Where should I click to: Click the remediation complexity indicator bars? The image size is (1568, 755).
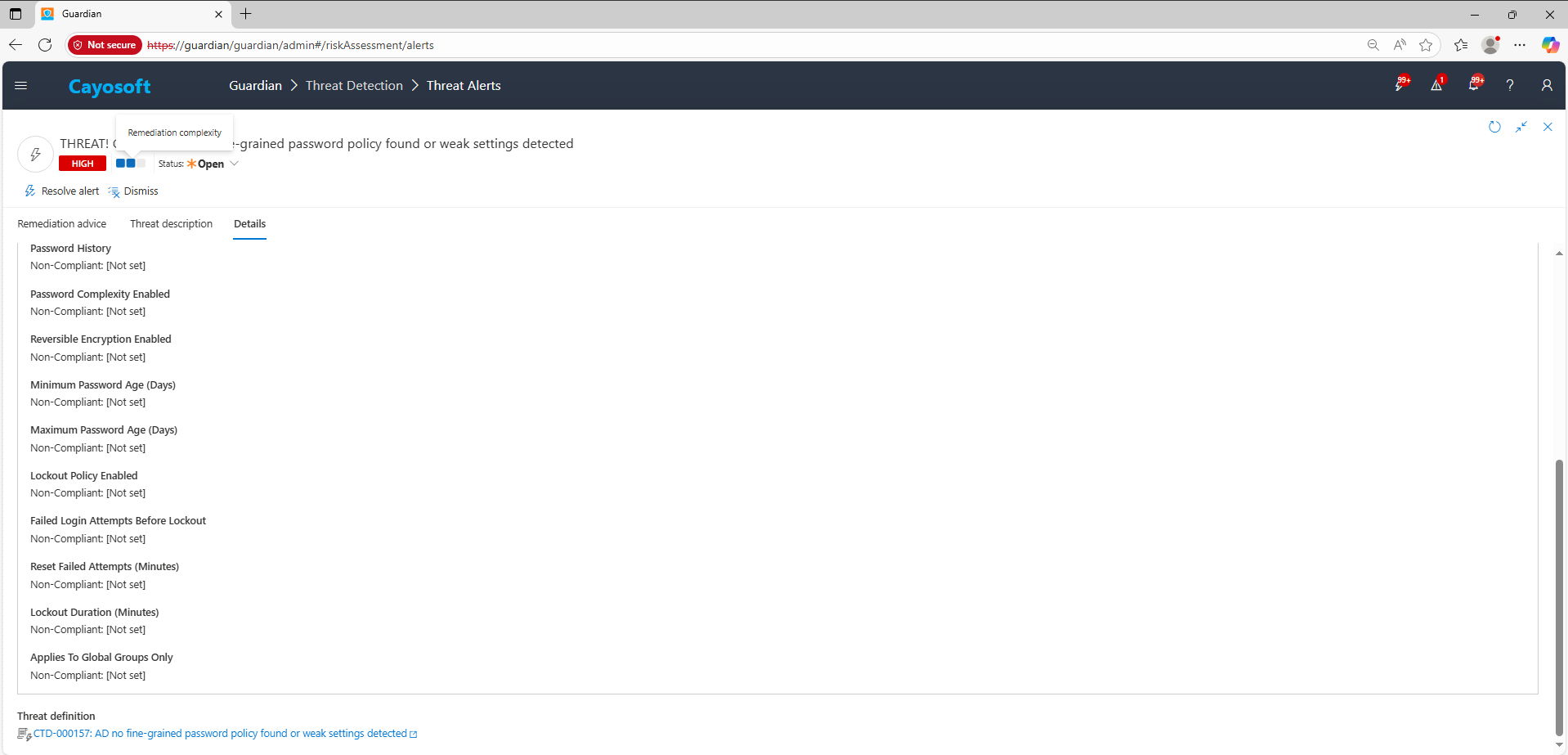coord(130,164)
